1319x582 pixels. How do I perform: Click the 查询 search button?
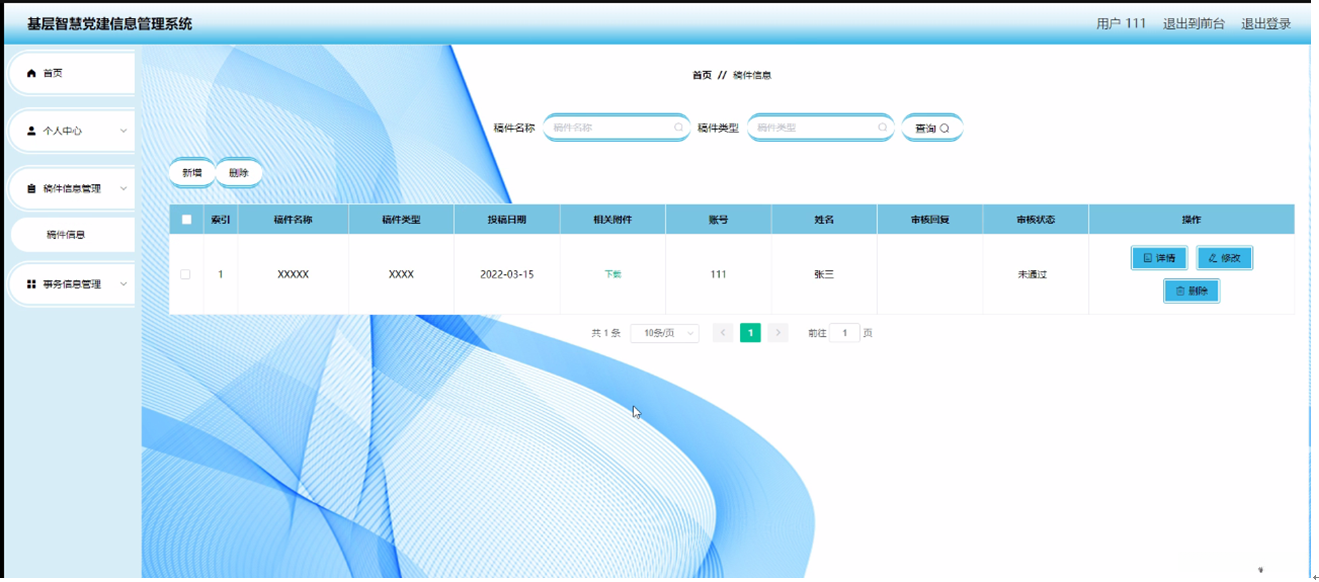click(932, 128)
